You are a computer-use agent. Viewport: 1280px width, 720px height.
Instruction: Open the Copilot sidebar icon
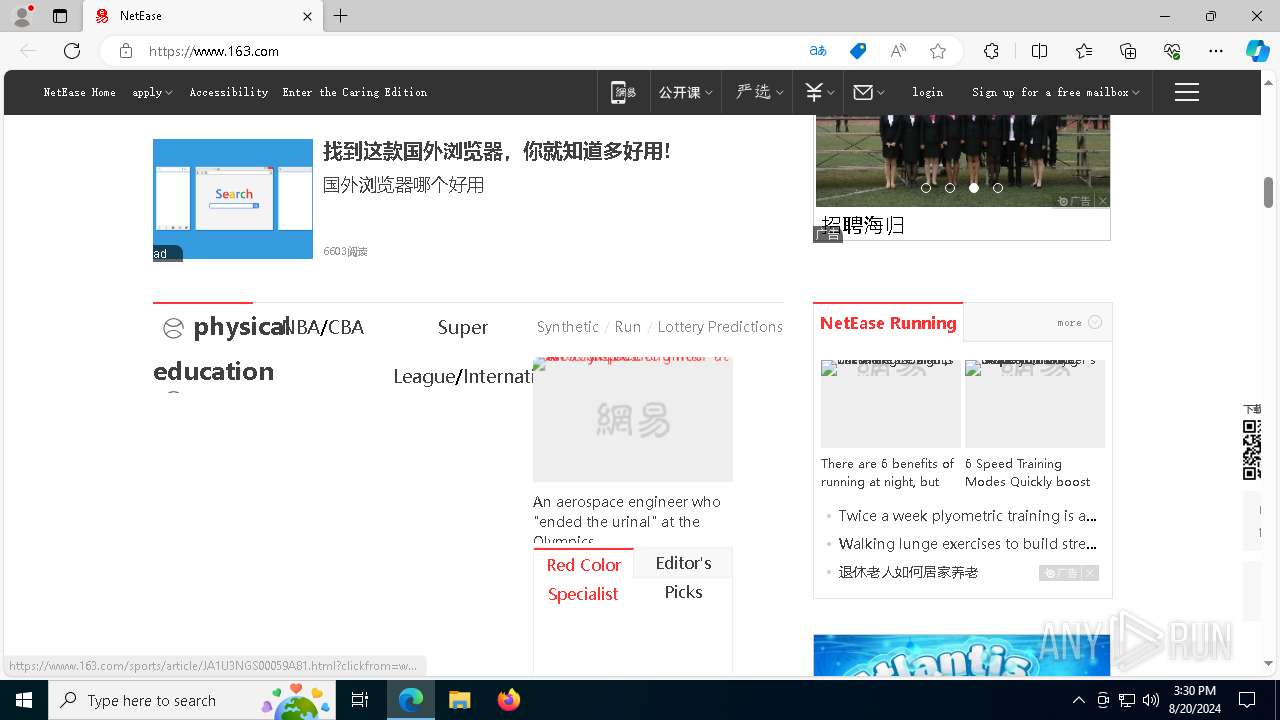click(x=1257, y=51)
